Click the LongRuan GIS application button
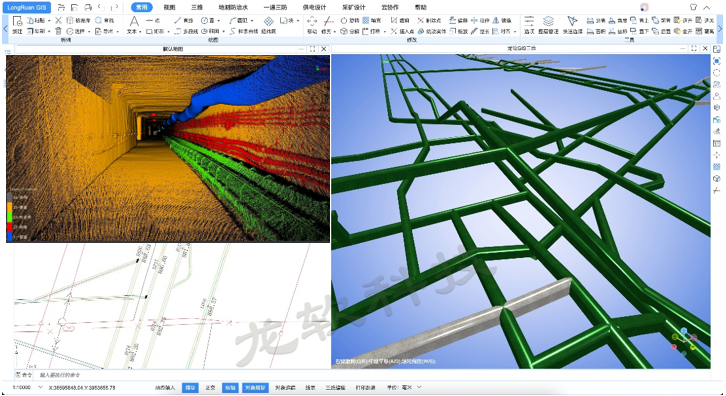726x396 pixels. [27, 7]
